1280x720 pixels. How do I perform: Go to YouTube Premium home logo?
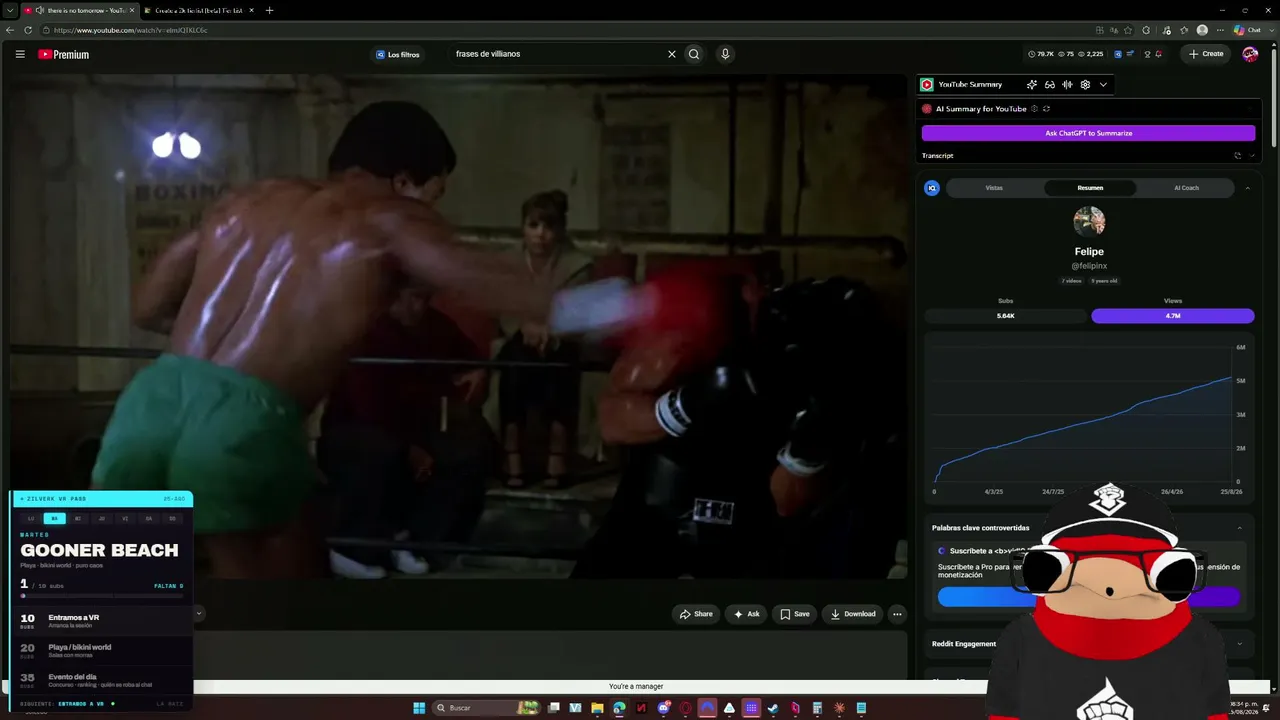64,54
